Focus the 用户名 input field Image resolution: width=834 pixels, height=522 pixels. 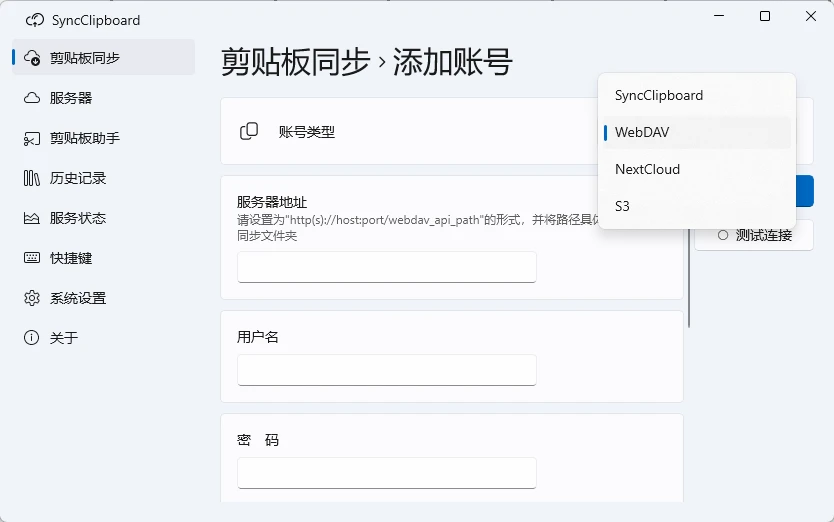point(387,370)
